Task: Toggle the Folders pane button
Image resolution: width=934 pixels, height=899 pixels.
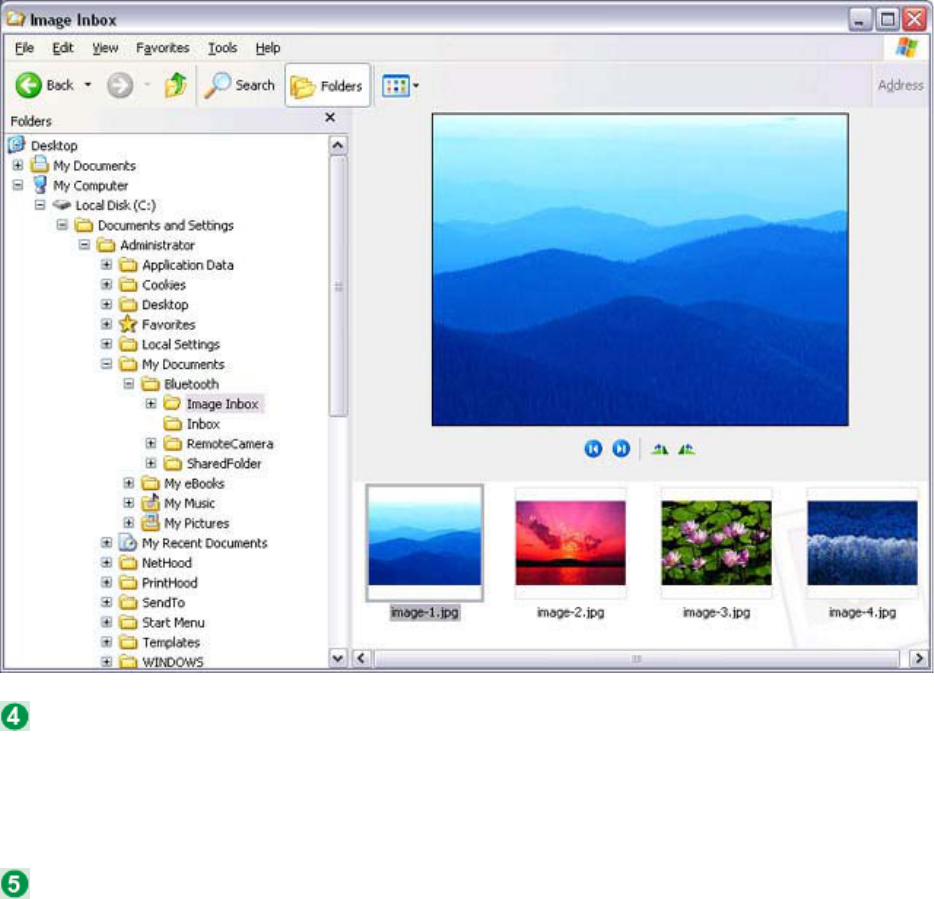Action: 328,86
